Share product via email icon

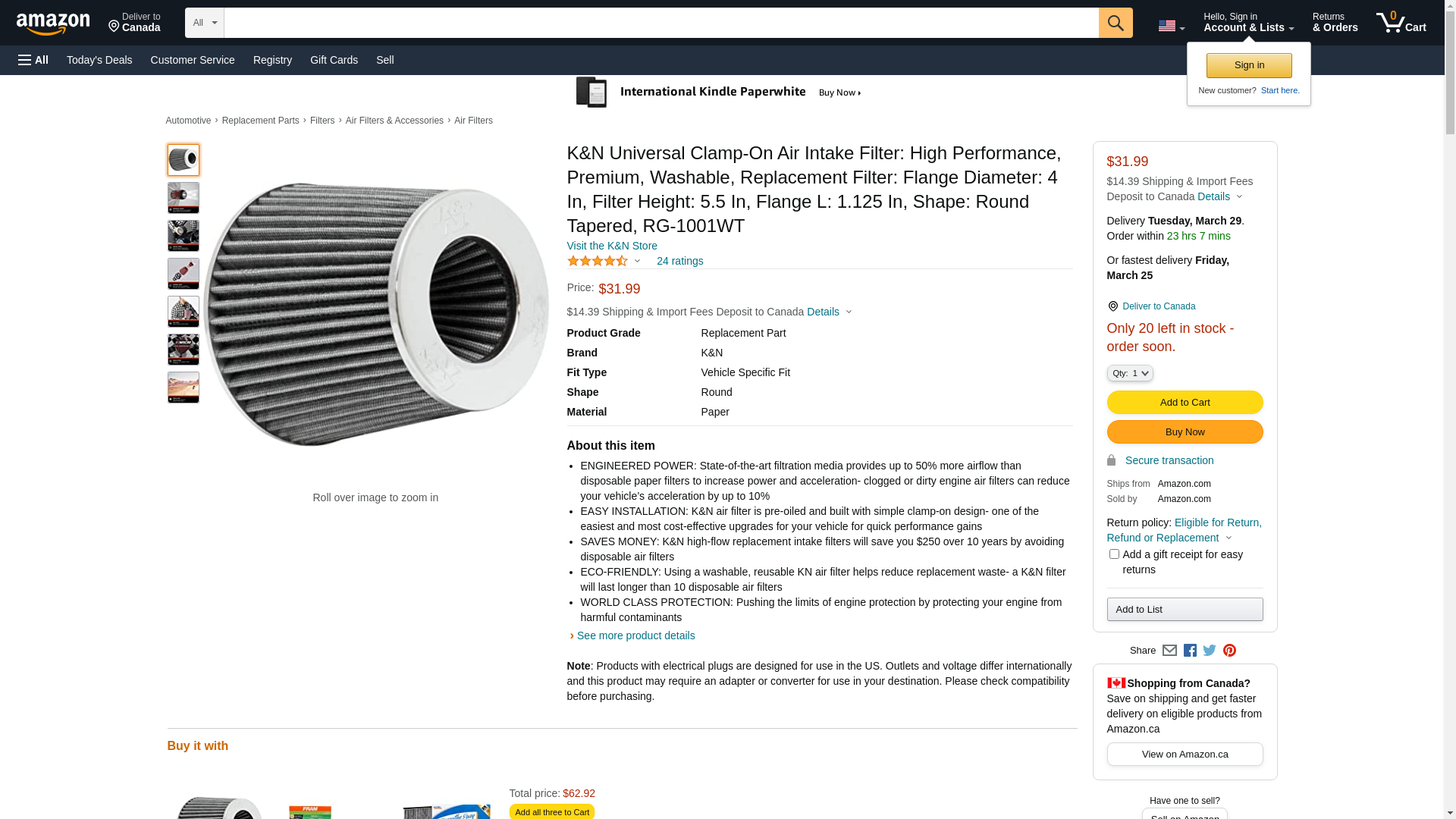click(1169, 651)
